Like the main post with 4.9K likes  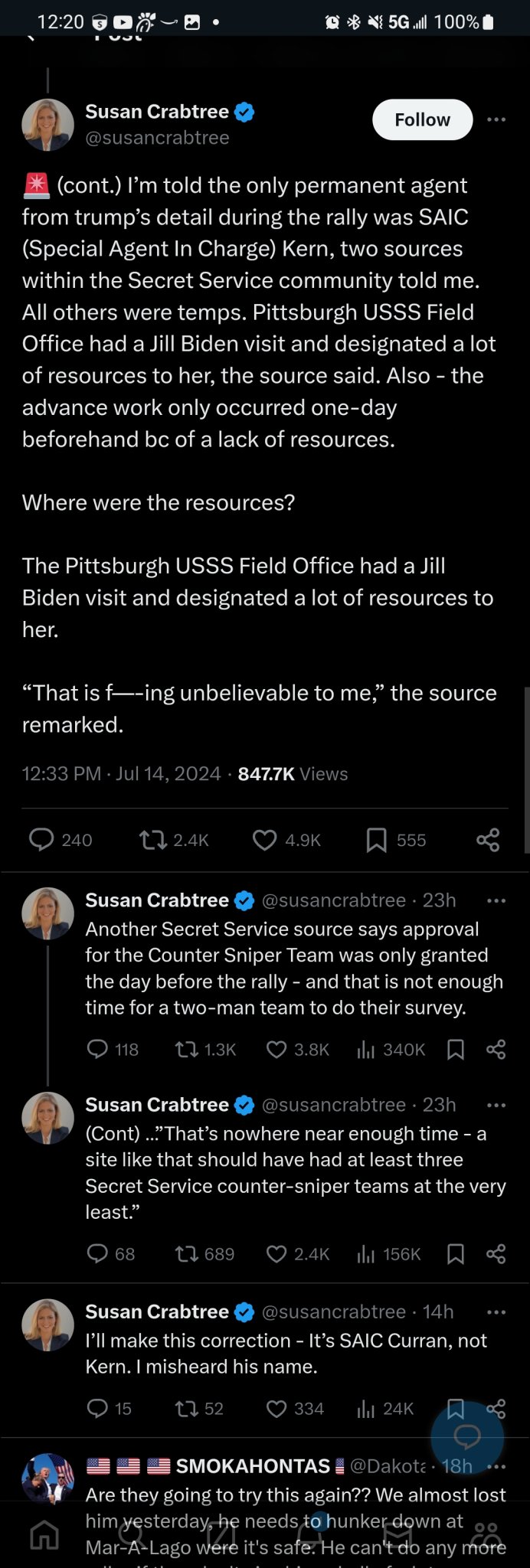tap(264, 840)
